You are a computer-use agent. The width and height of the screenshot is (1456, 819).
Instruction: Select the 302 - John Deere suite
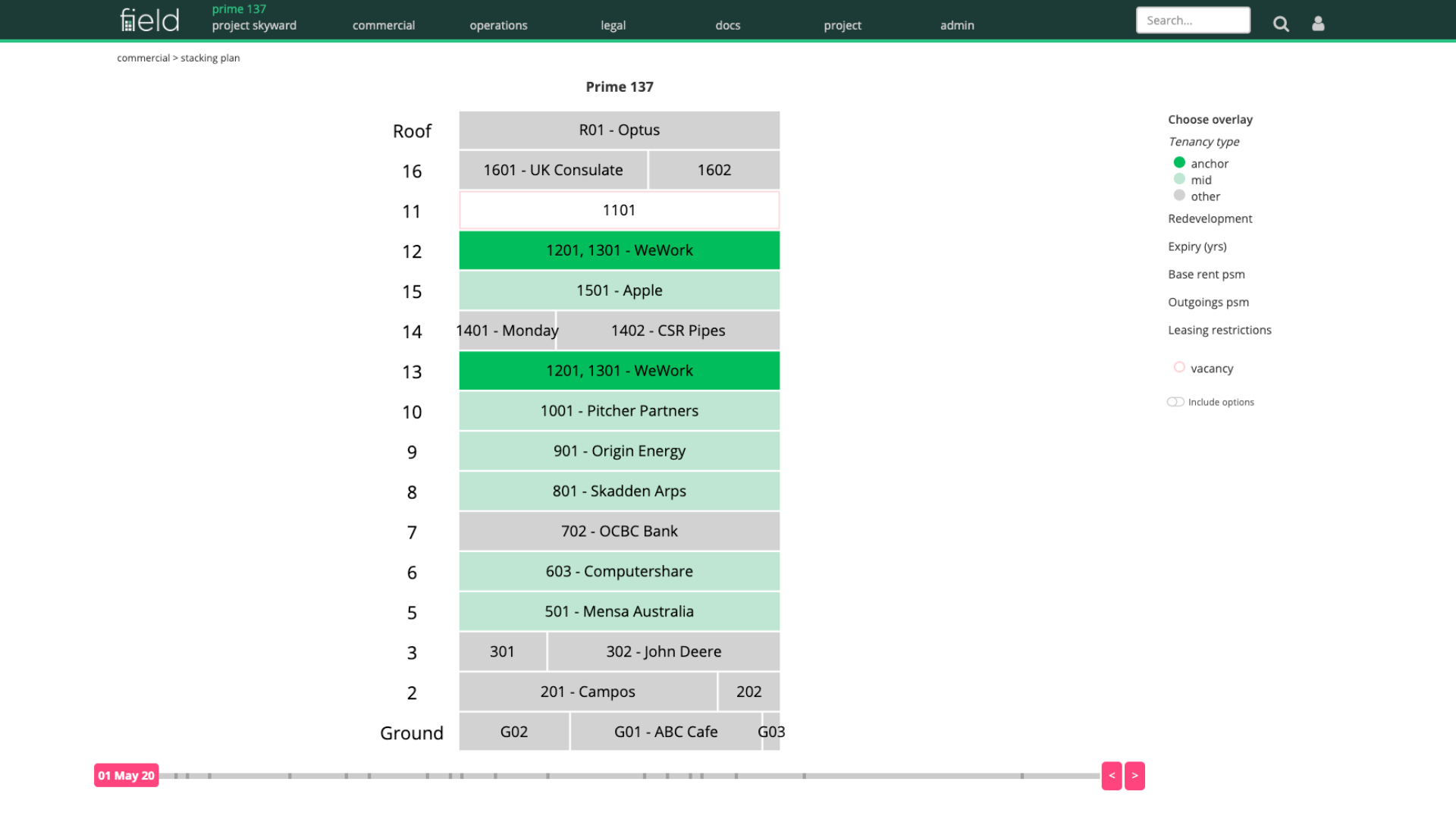pos(664,652)
